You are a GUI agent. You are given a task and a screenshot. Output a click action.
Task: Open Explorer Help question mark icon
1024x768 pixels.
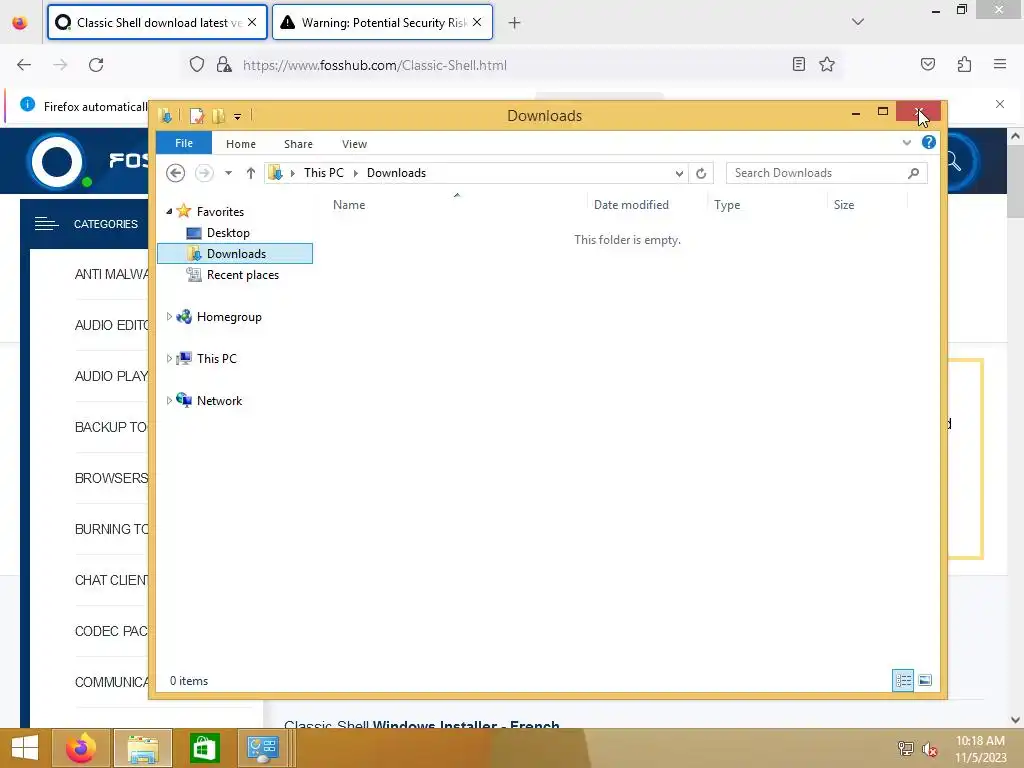928,142
